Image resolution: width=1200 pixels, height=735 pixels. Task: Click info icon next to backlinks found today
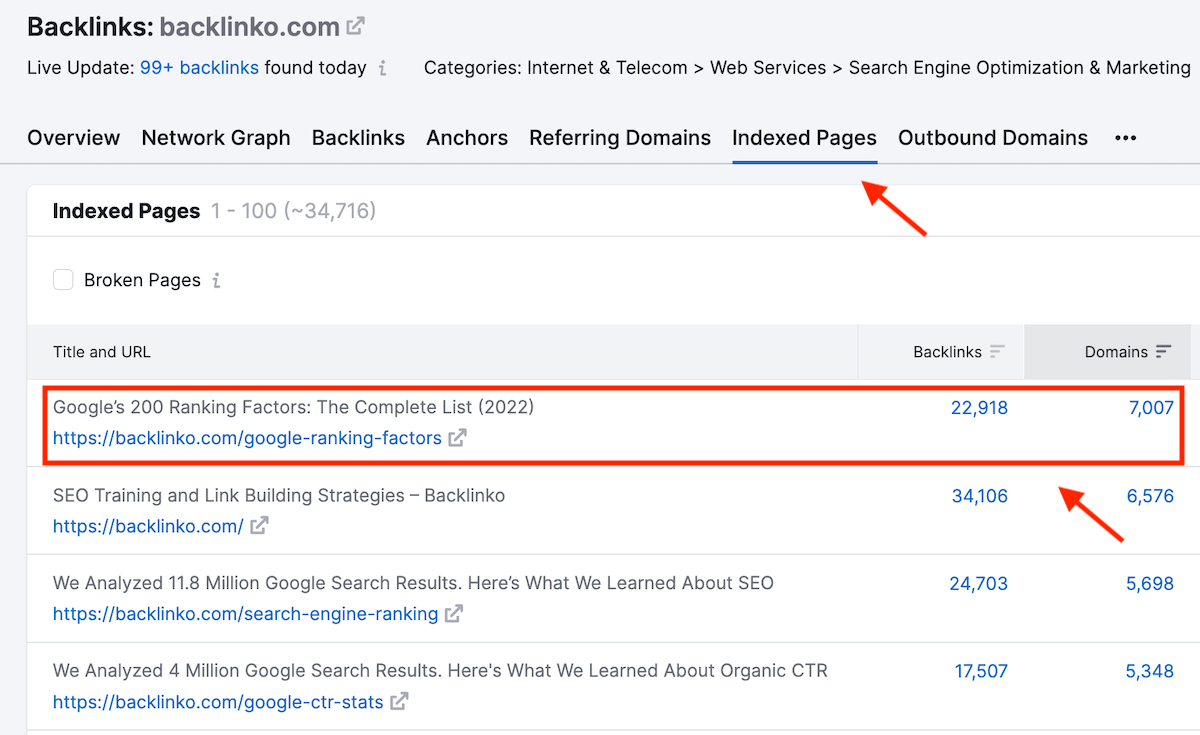click(x=383, y=69)
